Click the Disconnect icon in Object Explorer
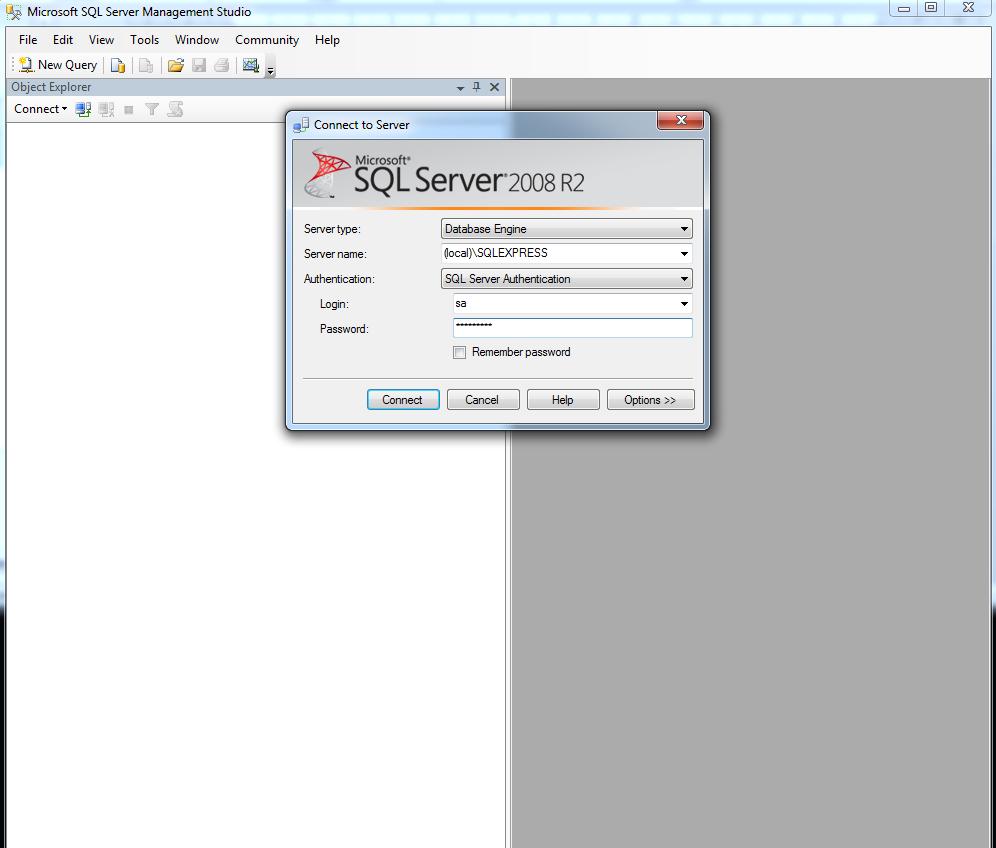Screen dimensions: 996x848 (106, 109)
